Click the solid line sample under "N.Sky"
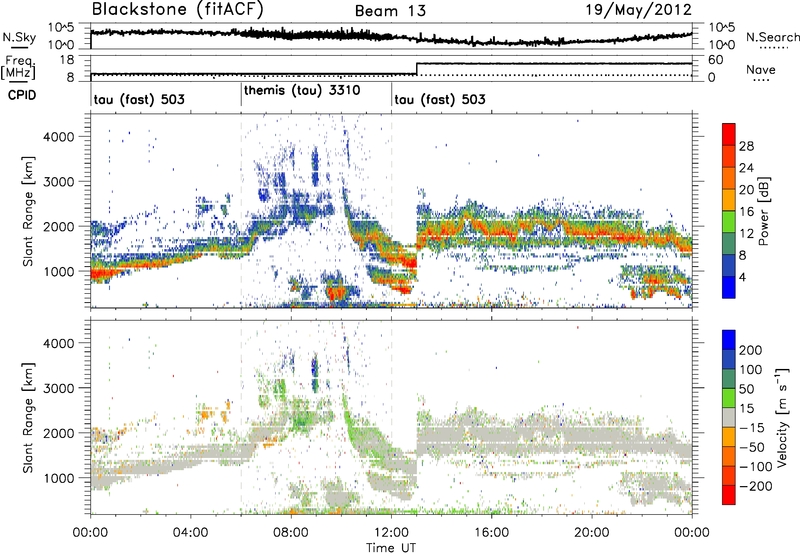 (19, 47)
